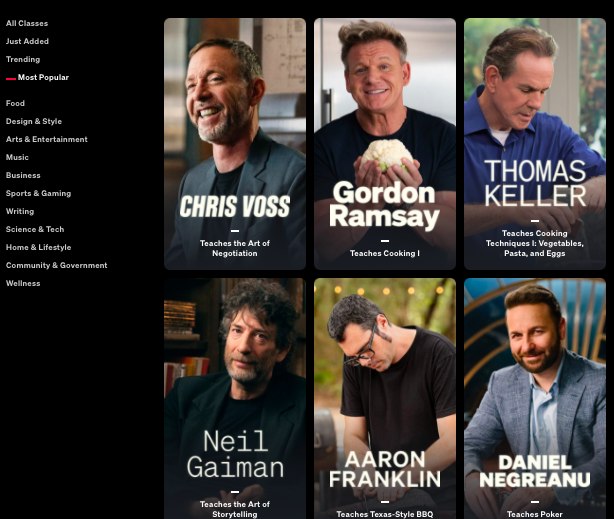The height and width of the screenshot is (519, 614).
Task: Choose the Music category
Action: [x=17, y=157]
